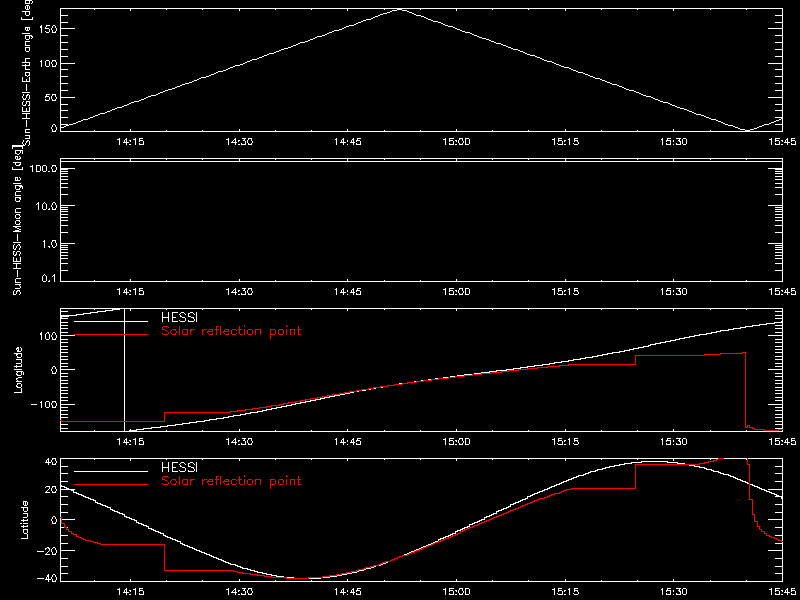Click the 1.0 value on Moon angle axis
Image resolution: width=800 pixels, height=600 pixels.
50,243
